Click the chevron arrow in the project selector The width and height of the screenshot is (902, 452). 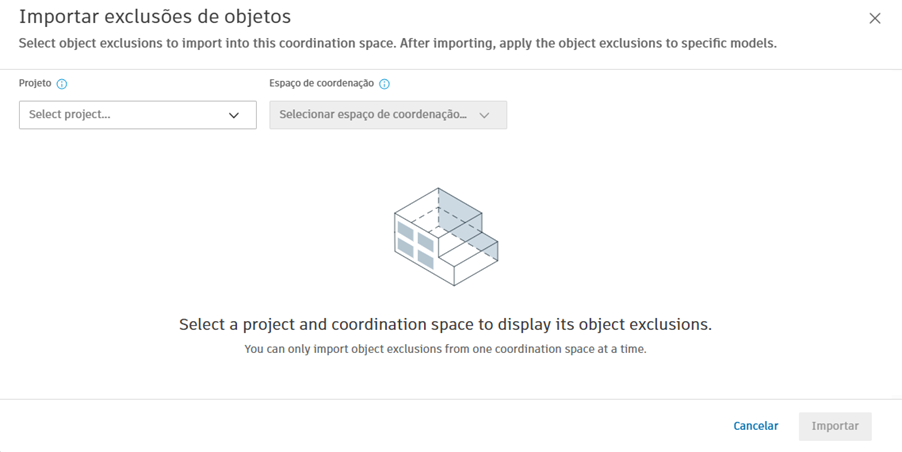[x=234, y=115]
